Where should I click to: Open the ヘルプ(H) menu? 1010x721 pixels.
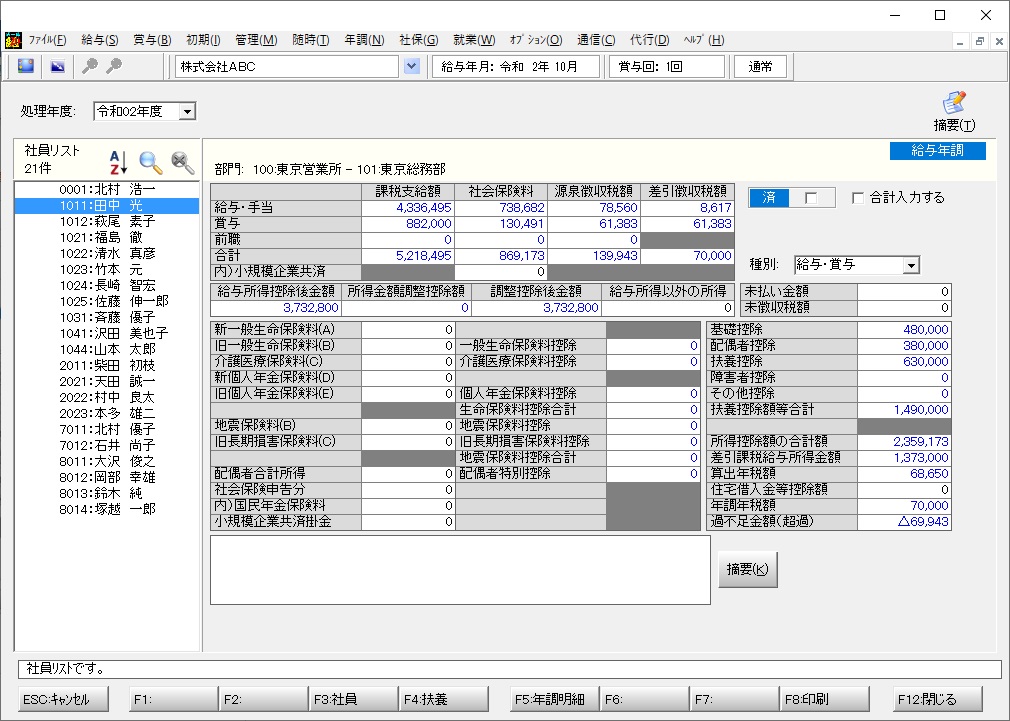tap(704, 40)
